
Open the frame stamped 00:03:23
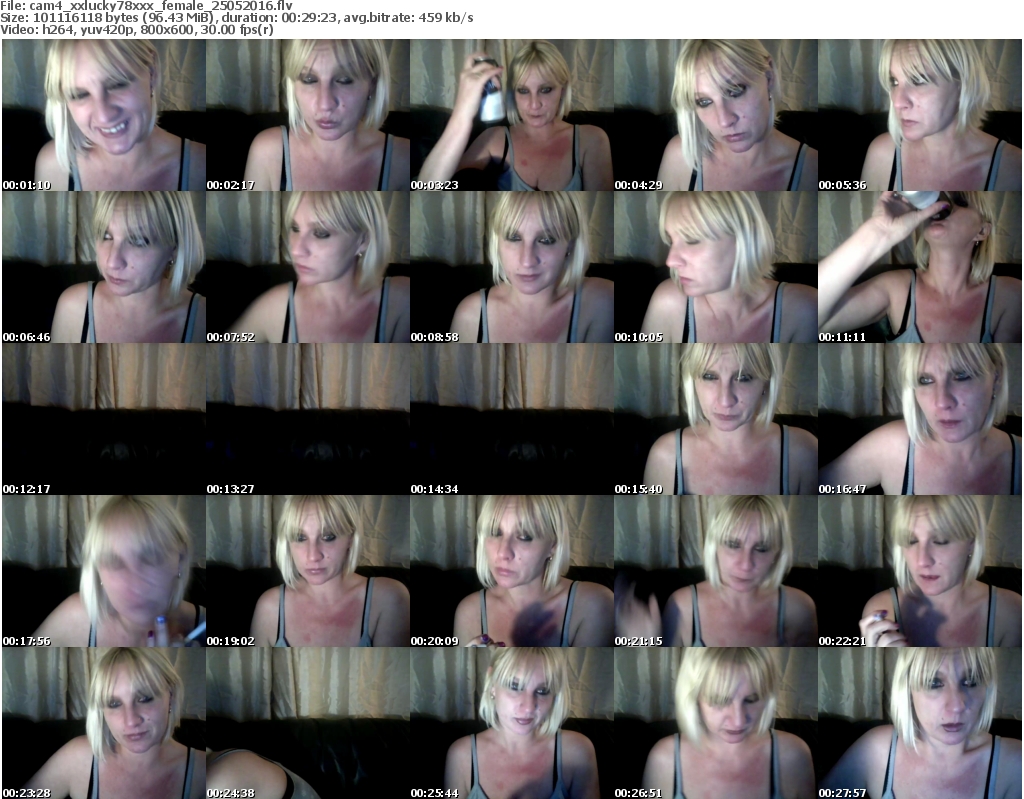pyautogui.click(x=511, y=115)
